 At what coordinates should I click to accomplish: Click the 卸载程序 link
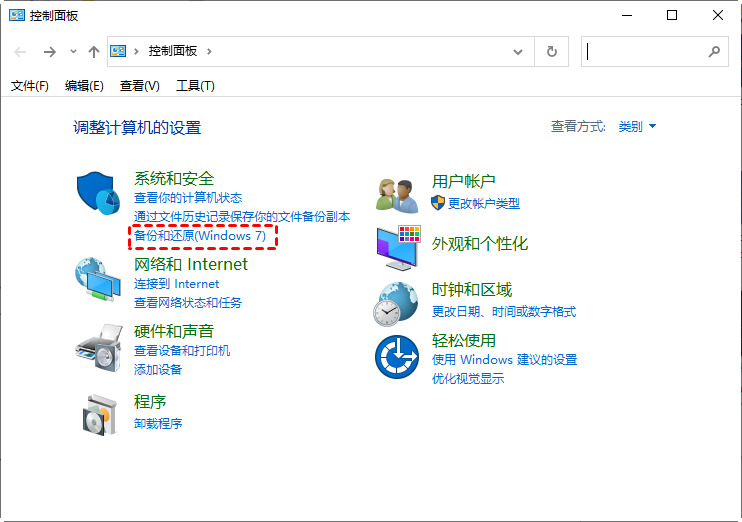click(x=158, y=423)
